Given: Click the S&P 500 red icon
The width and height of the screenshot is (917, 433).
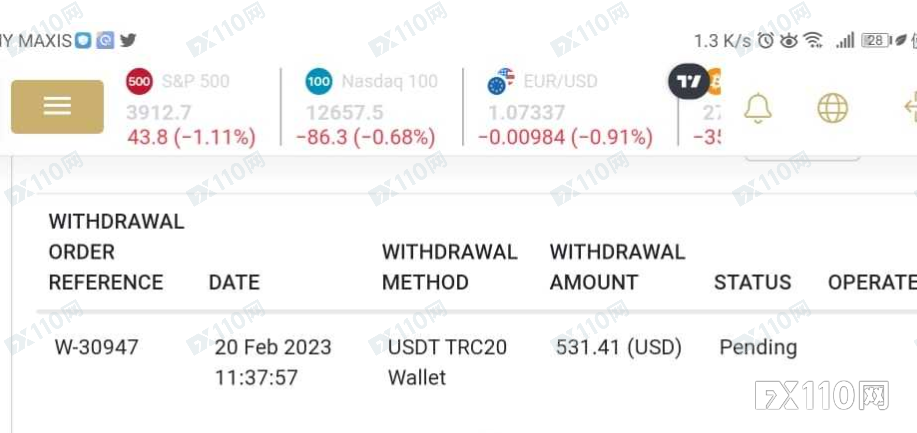Looking at the screenshot, I should click(x=139, y=81).
